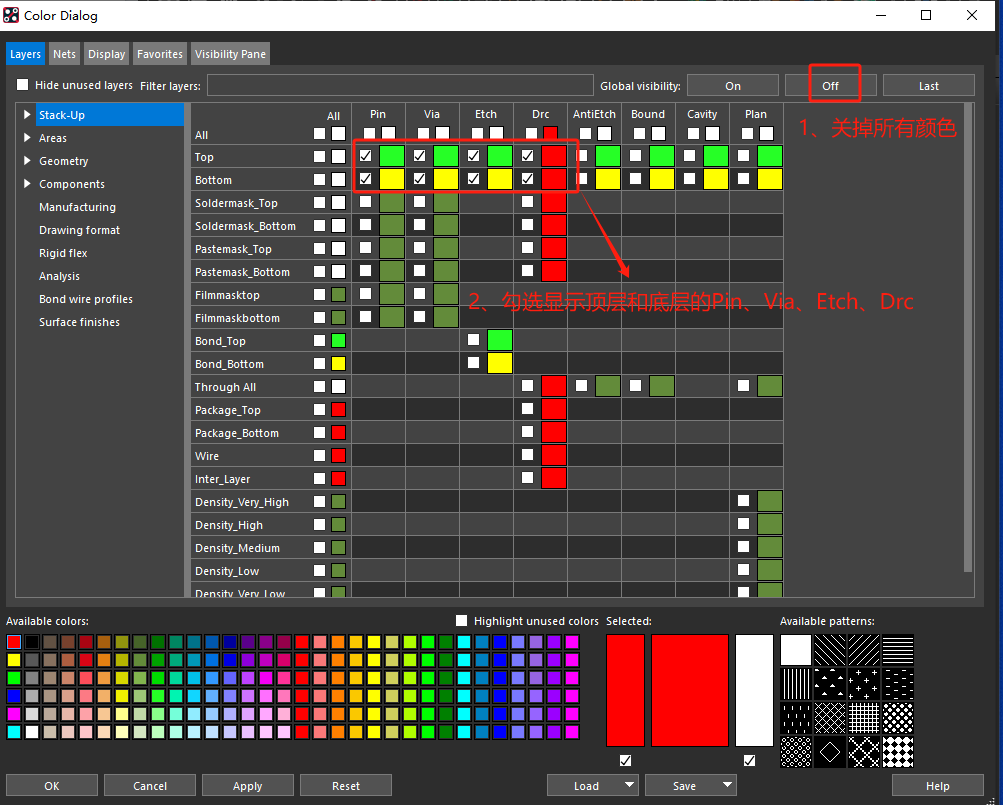Image resolution: width=1003 pixels, height=805 pixels.
Task: Switch to the Nets tab
Action: [x=65, y=54]
